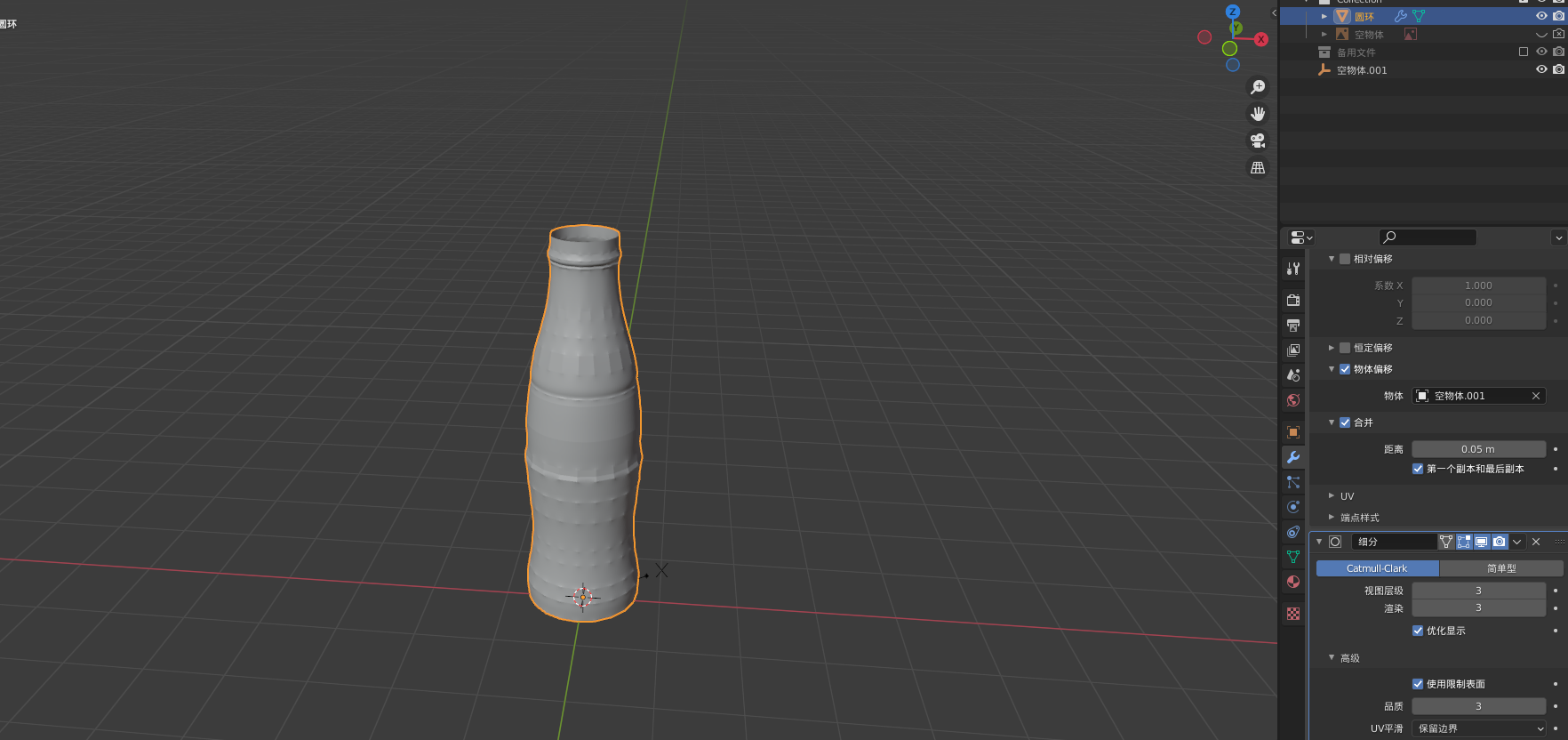Screen dimensions: 1568x740
Task: Disable 圆环 in renders via camera icon
Action: pyautogui.click(x=1559, y=16)
